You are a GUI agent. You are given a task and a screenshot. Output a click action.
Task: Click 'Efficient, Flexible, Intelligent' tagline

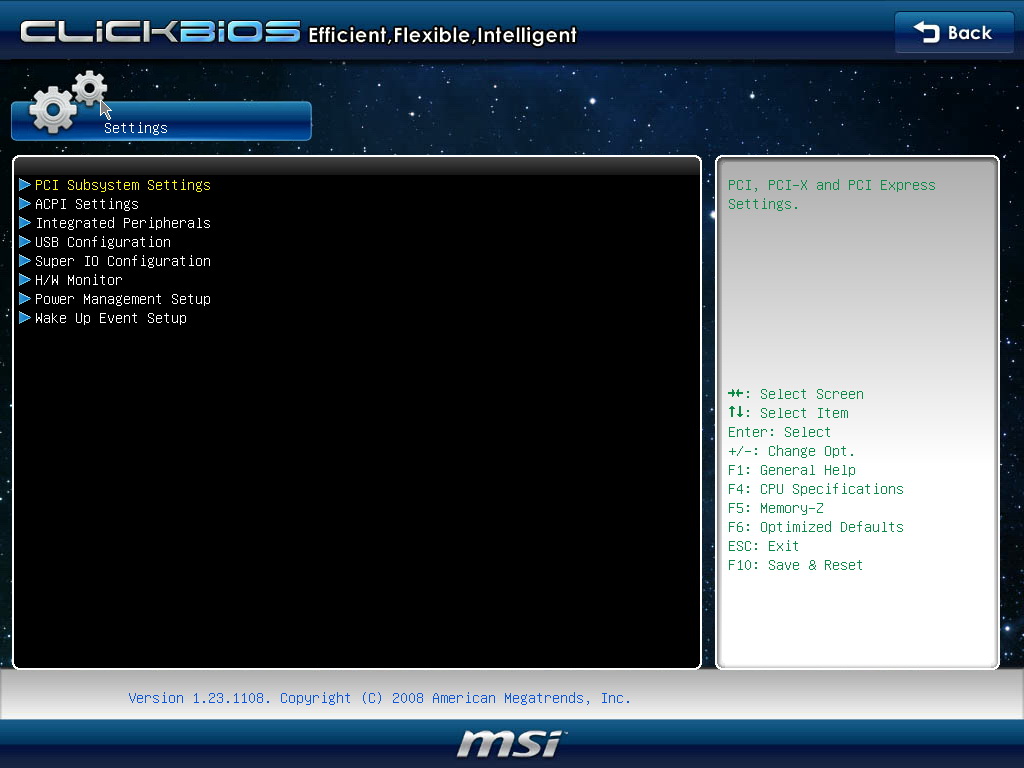pyautogui.click(x=442, y=35)
